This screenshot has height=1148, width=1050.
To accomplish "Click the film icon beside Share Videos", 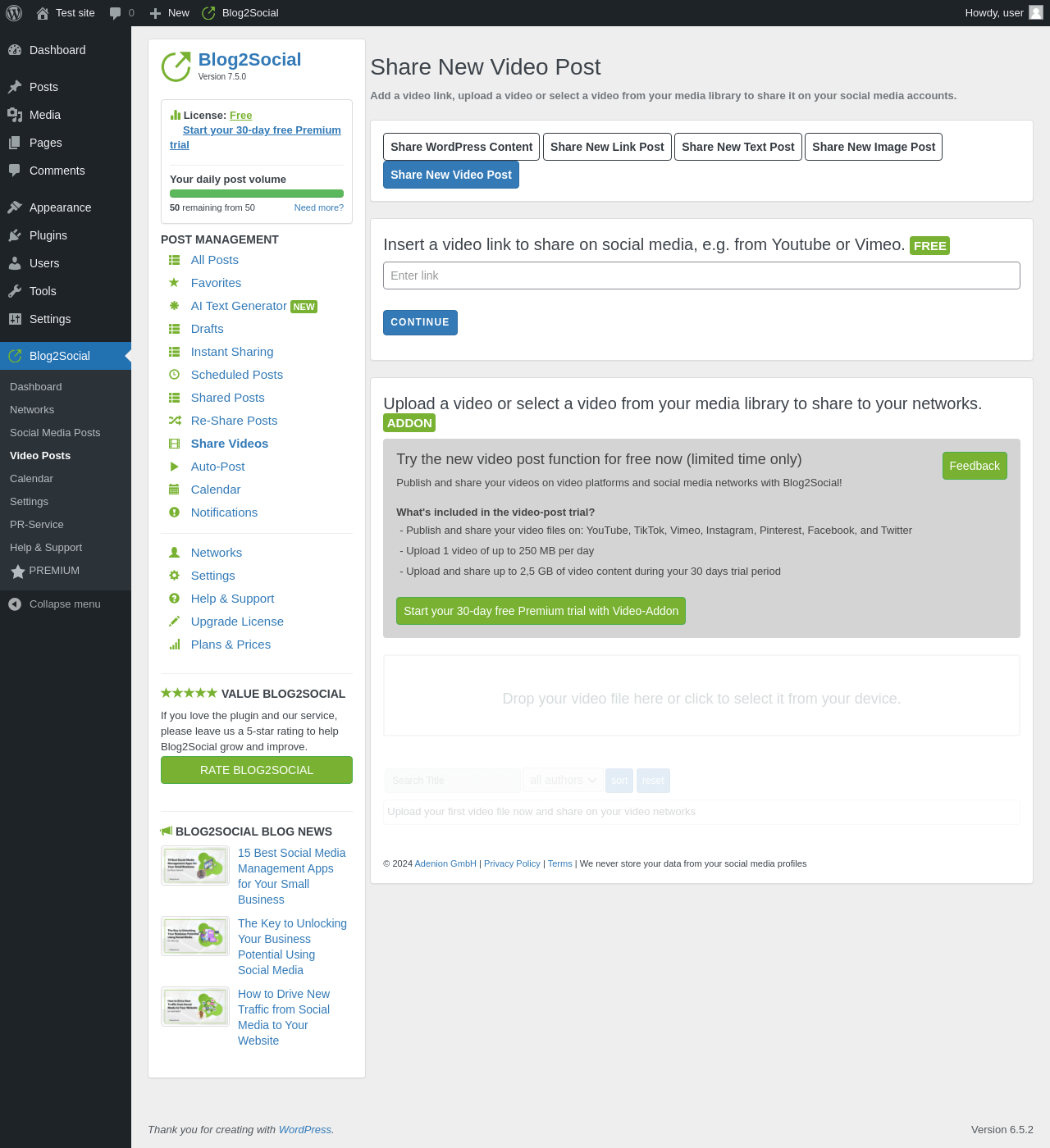I will point(174,444).
